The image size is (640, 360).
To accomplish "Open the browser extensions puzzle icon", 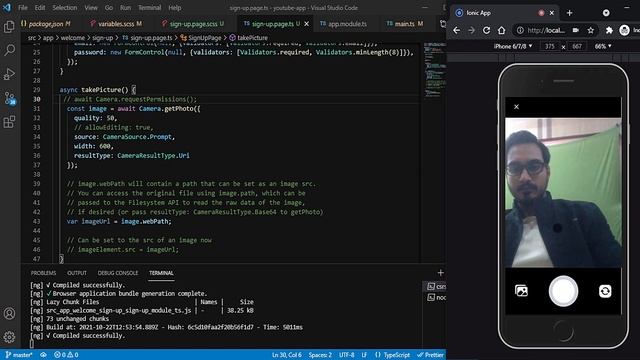I will point(609,30).
